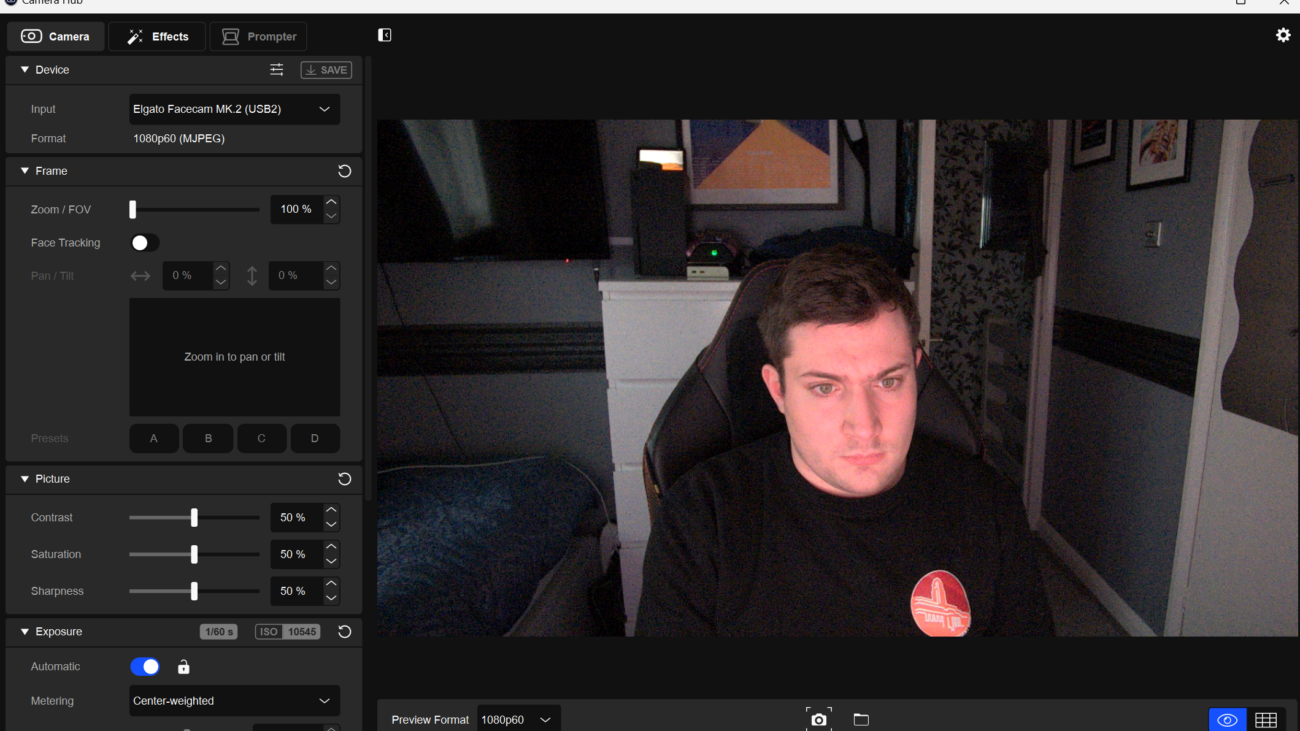Enable Face Tracking toggle

tap(144, 243)
